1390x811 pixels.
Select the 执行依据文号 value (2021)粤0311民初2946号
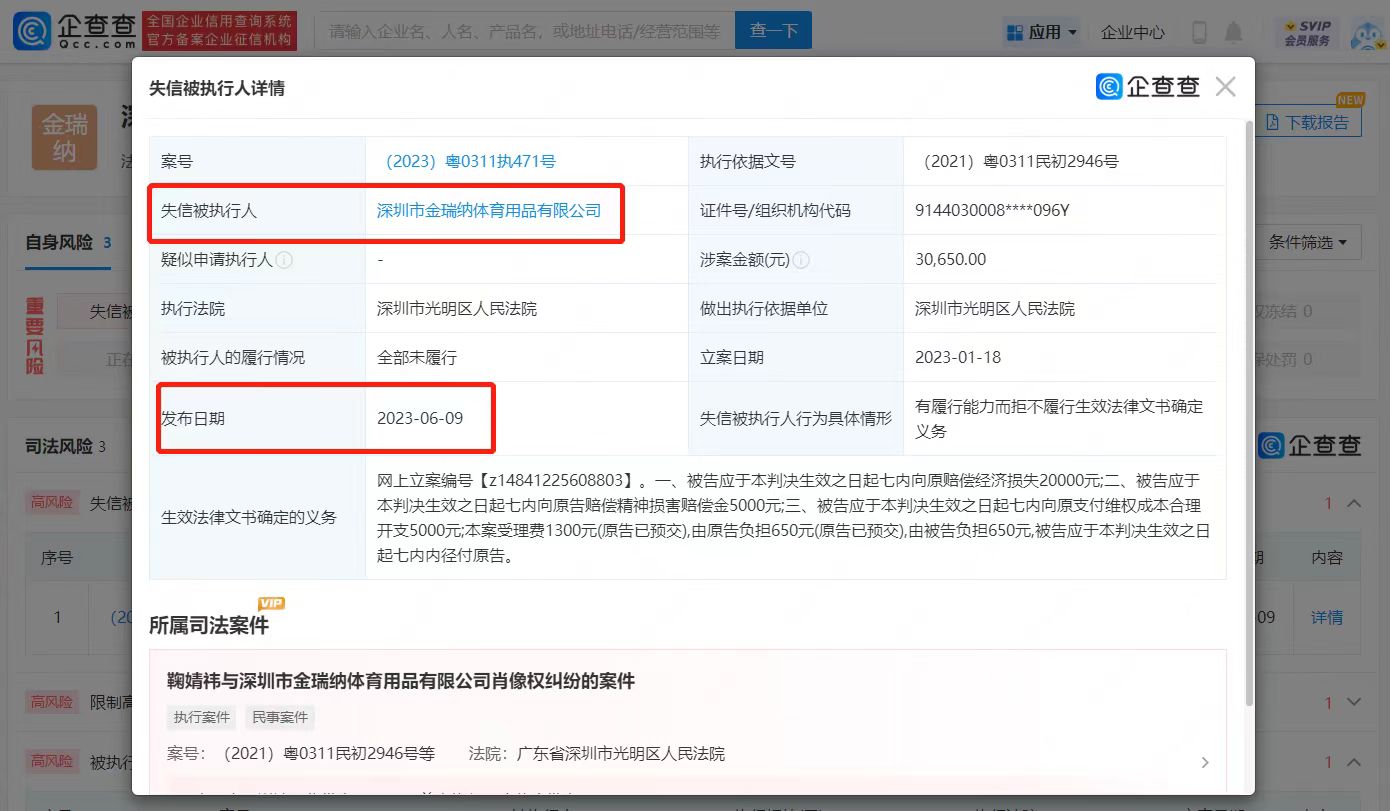tap(1016, 161)
